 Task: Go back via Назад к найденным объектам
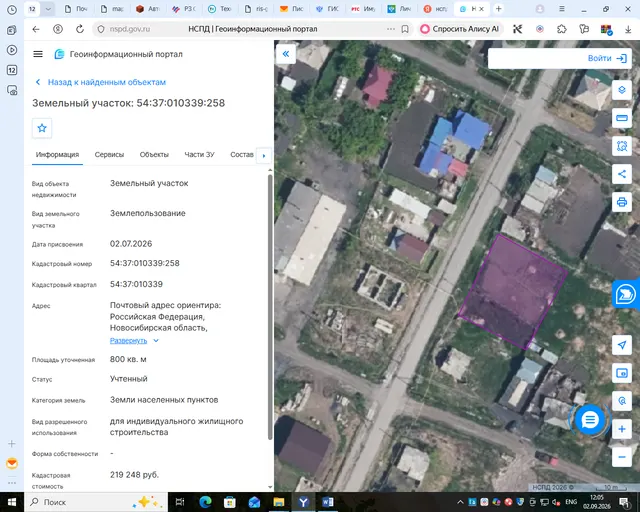[x=100, y=82]
